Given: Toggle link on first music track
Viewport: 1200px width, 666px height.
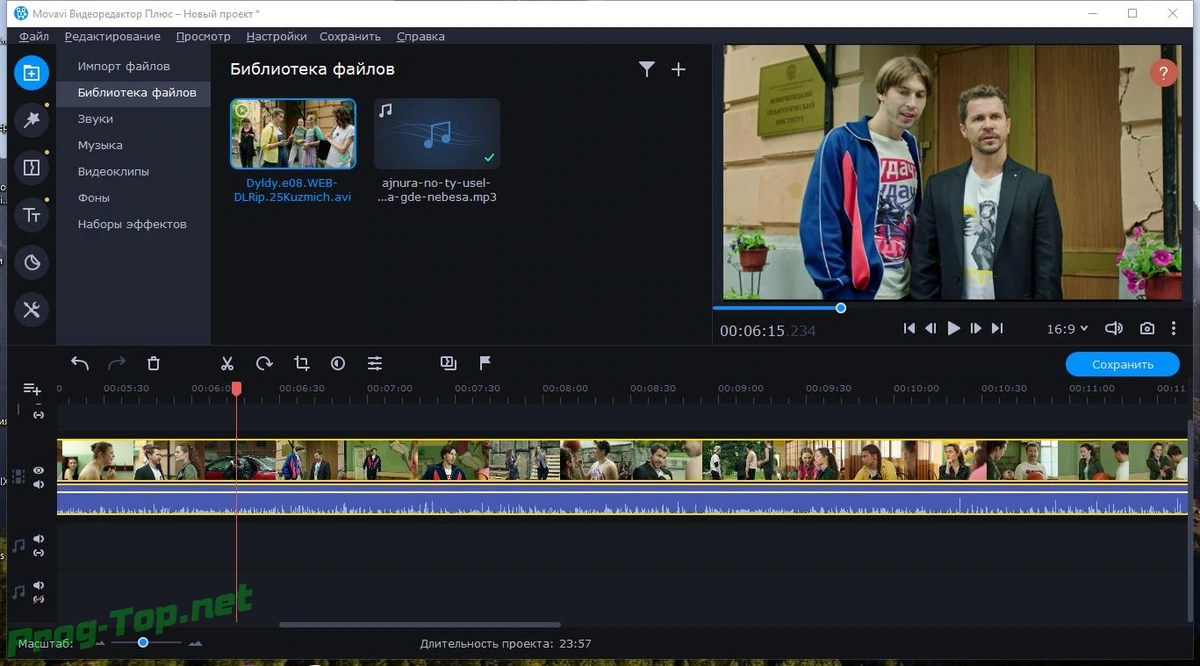Looking at the screenshot, I should (39, 553).
